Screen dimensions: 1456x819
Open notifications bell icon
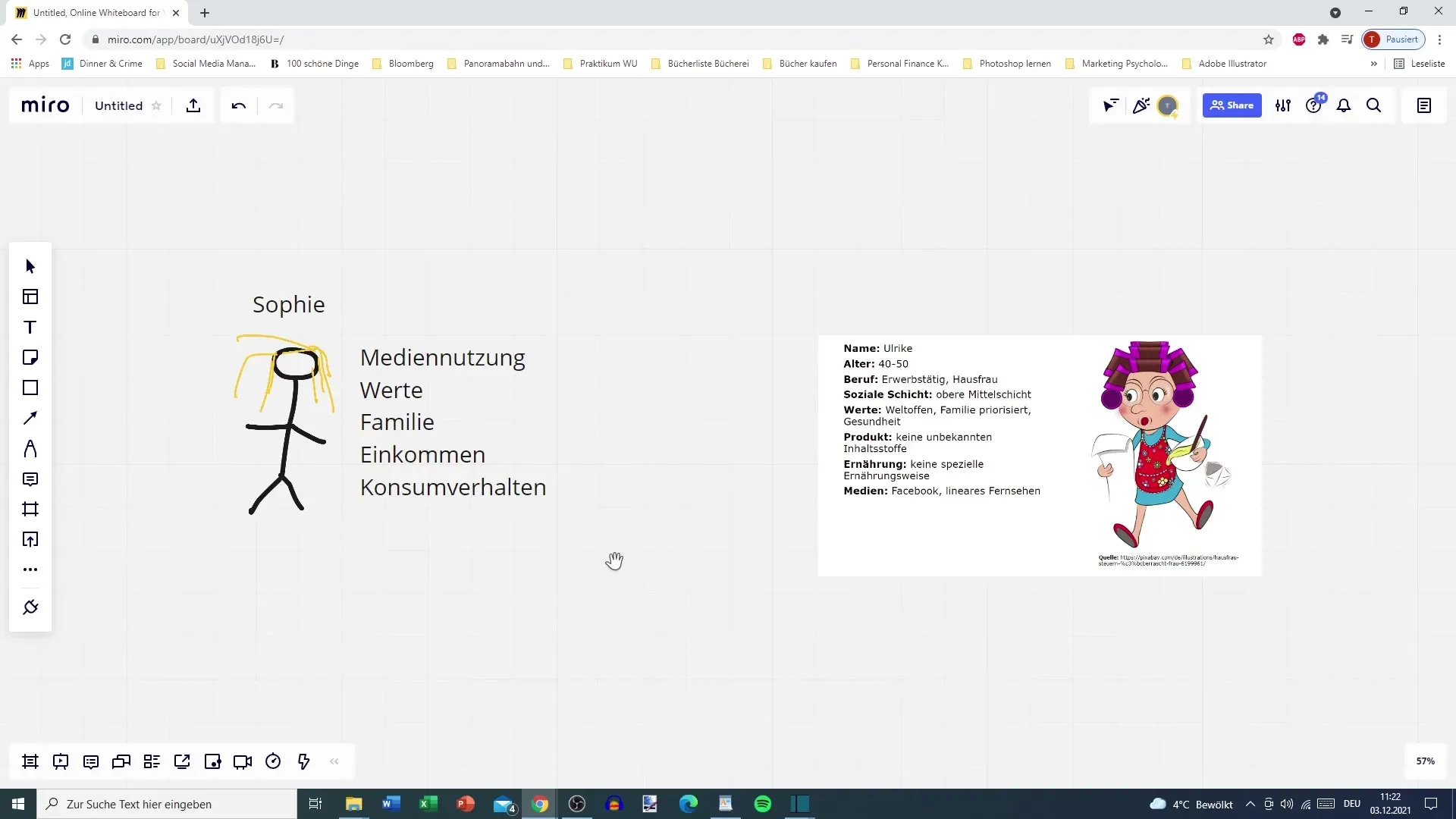(1344, 105)
